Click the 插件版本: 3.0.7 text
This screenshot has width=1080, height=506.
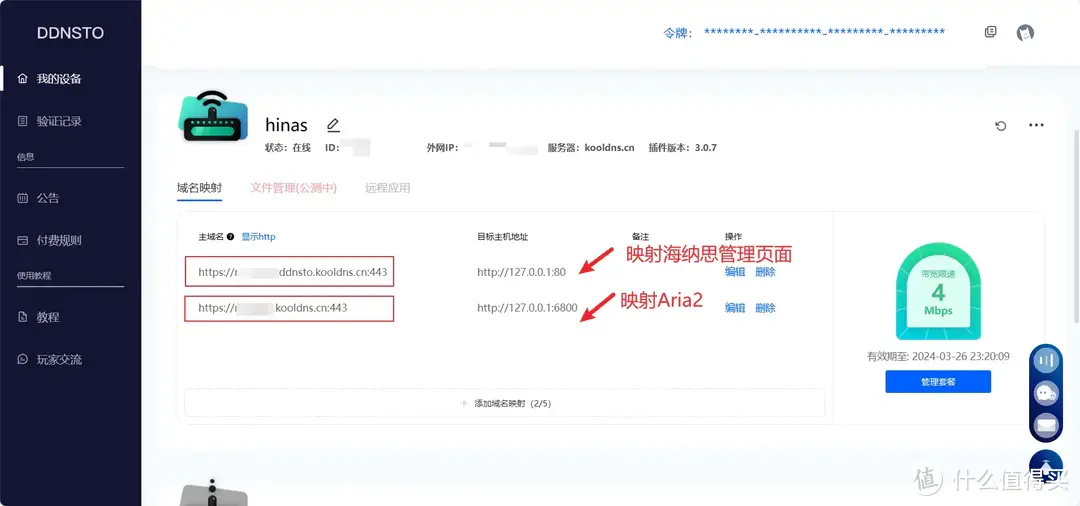(x=683, y=147)
